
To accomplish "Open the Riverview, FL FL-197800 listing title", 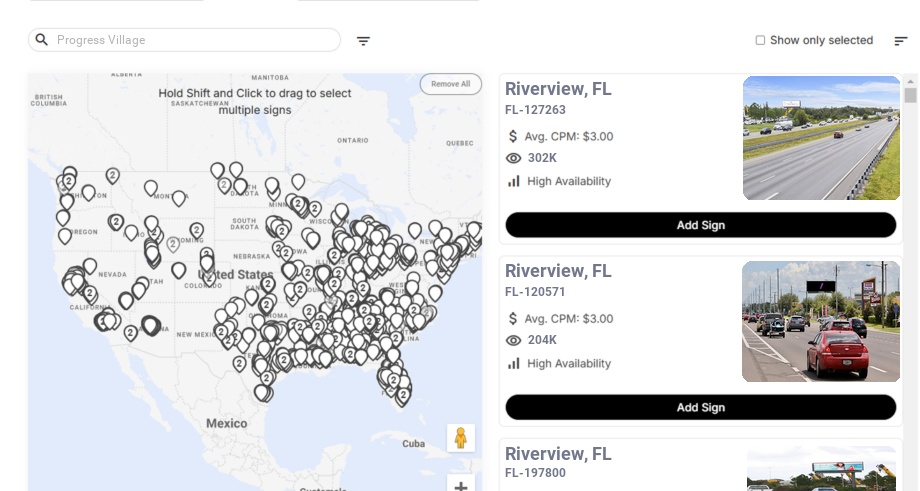I will [558, 454].
